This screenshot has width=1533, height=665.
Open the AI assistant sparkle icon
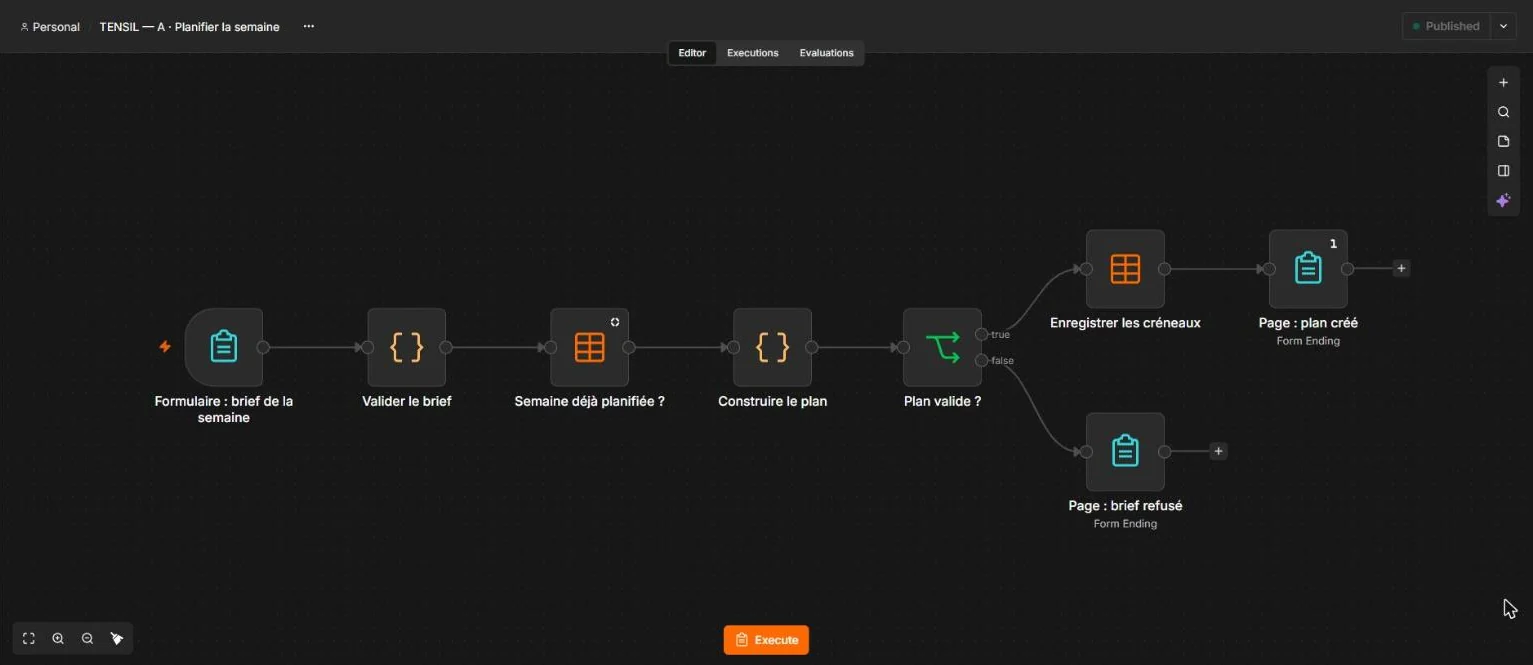click(x=1503, y=200)
